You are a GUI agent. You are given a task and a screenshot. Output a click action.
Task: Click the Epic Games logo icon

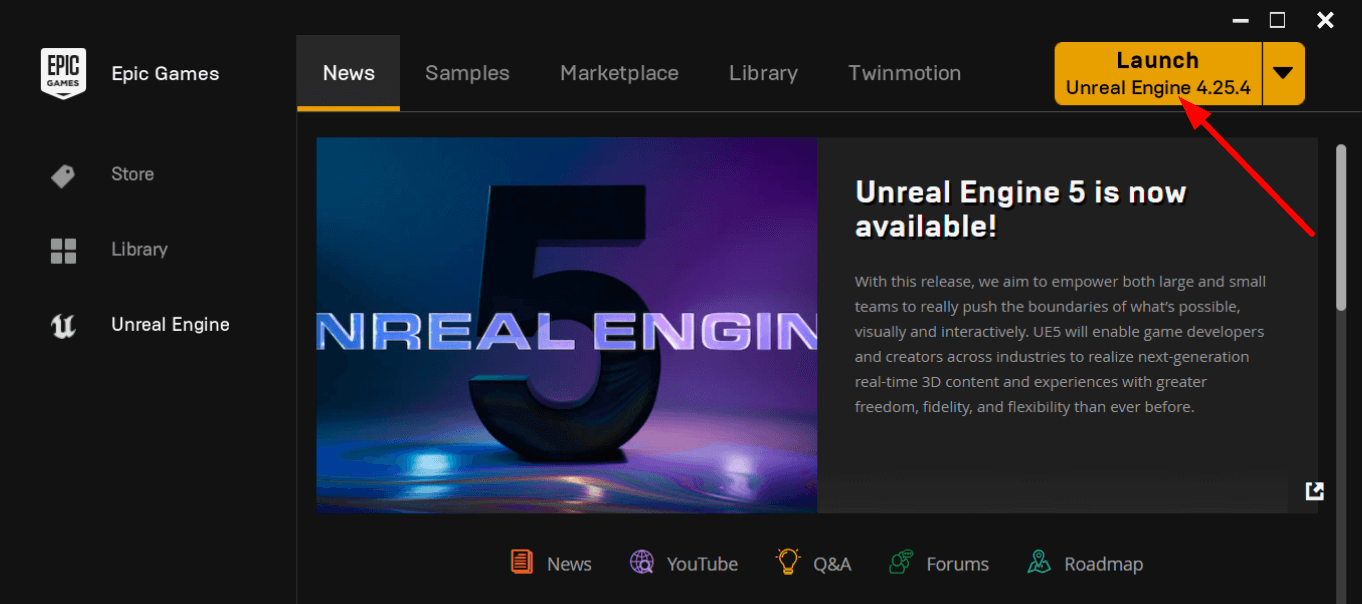pyautogui.click(x=63, y=73)
